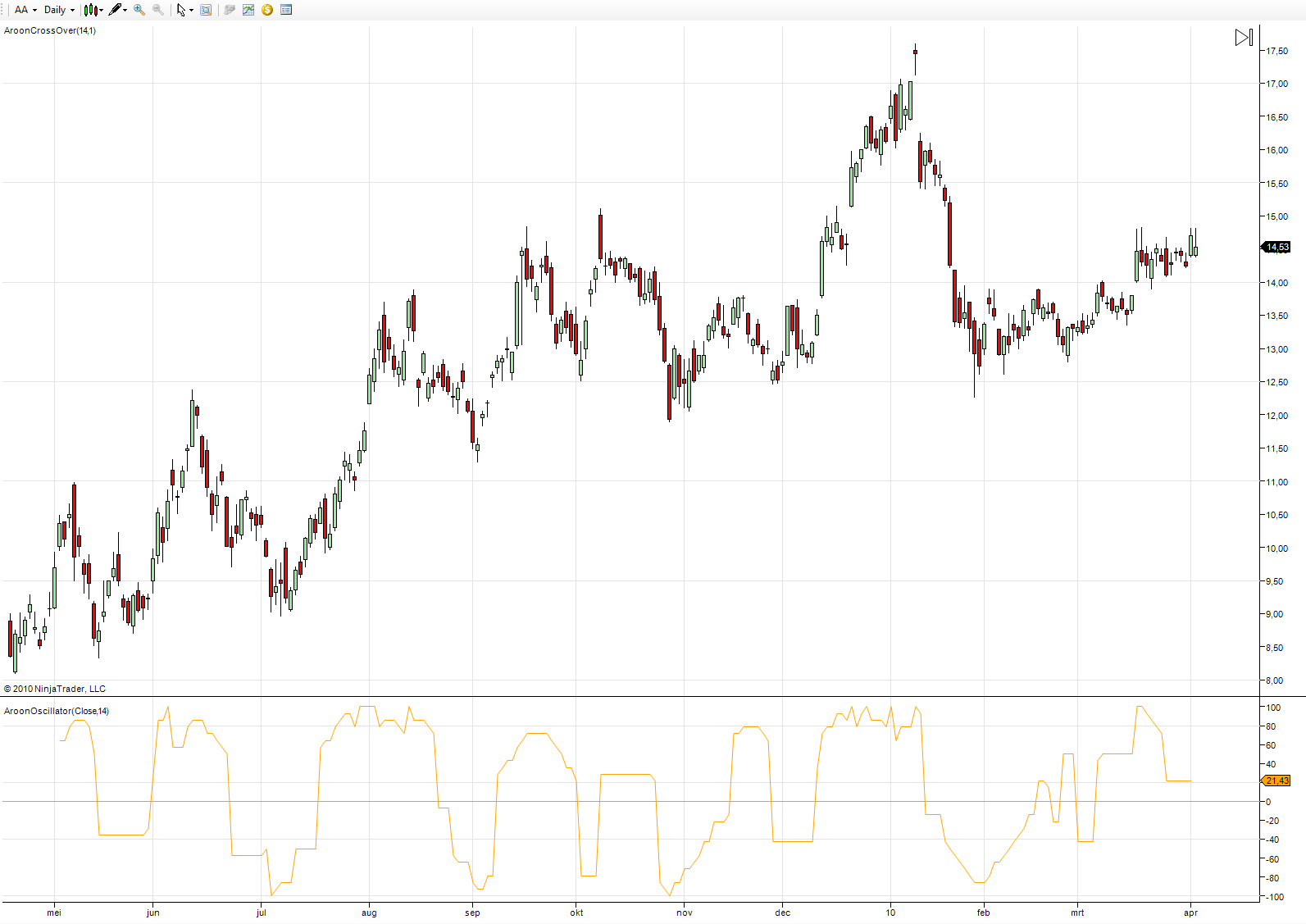Click the feb month label
Image resolution: width=1306 pixels, height=924 pixels.
(984, 913)
